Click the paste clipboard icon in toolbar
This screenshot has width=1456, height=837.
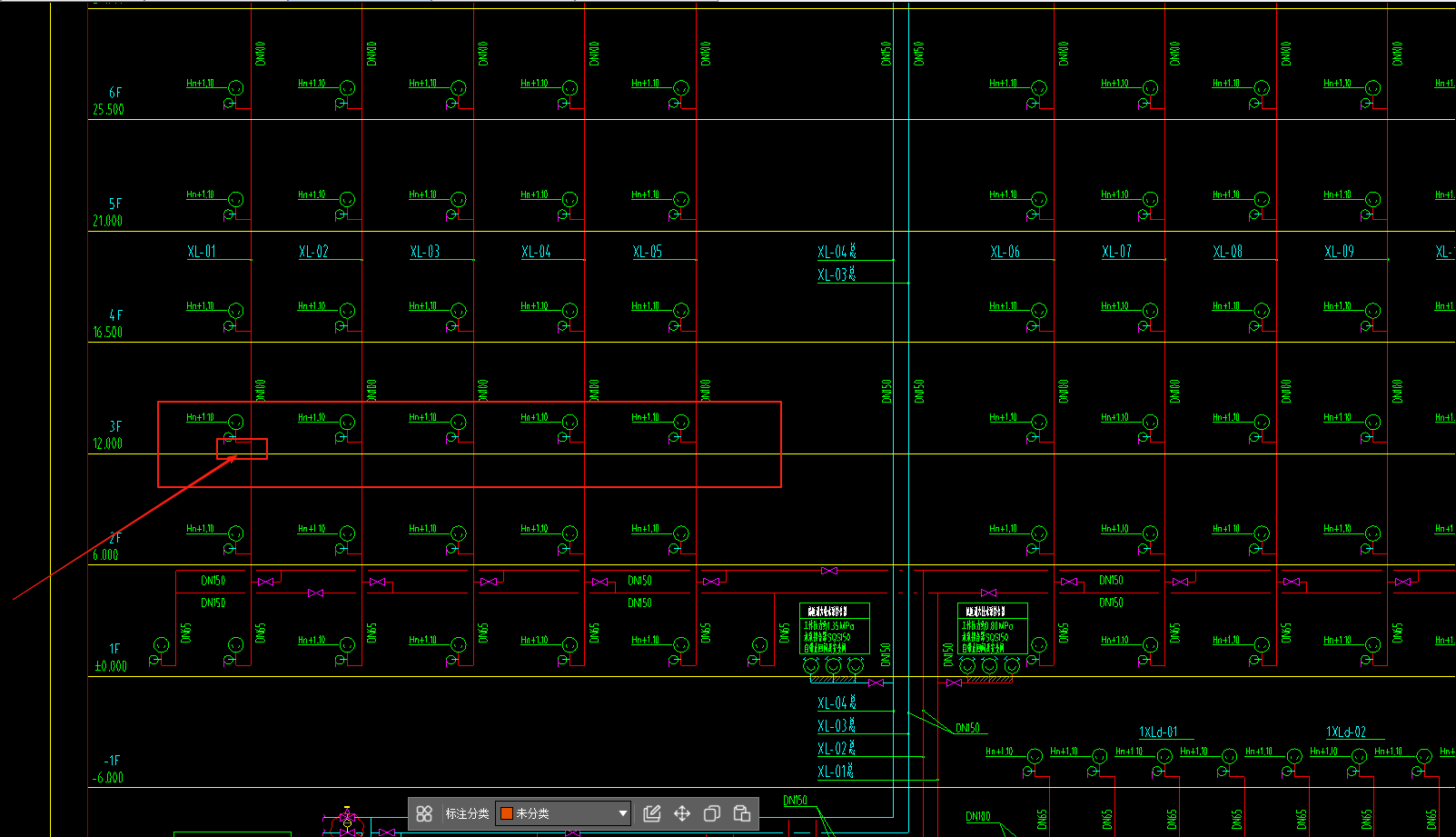pos(742,813)
